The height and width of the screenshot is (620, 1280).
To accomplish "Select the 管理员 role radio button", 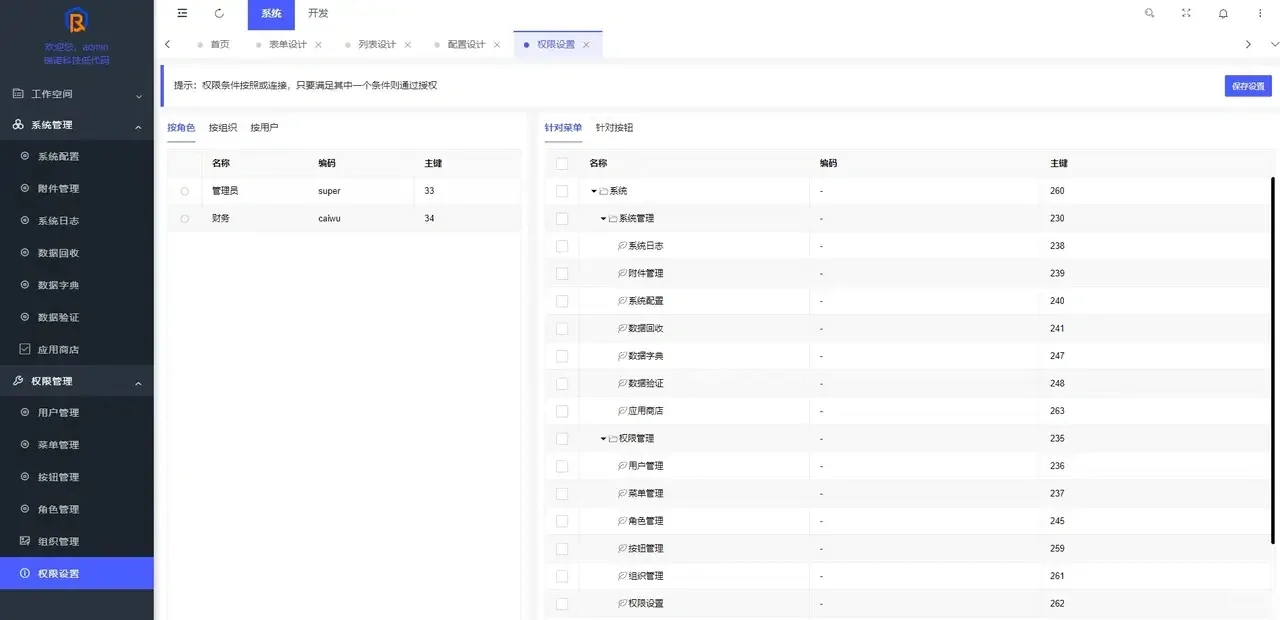I will point(184,191).
